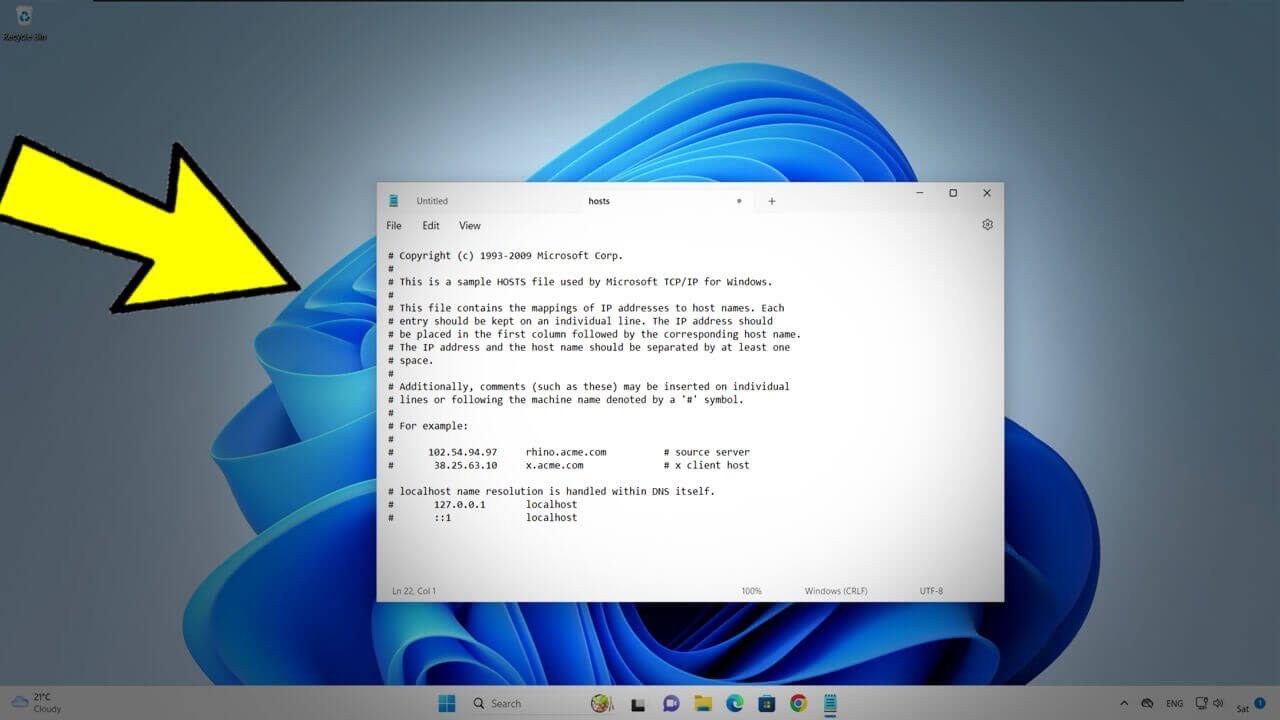Open Microsoft Store from taskbar
1280x720 pixels.
point(767,704)
